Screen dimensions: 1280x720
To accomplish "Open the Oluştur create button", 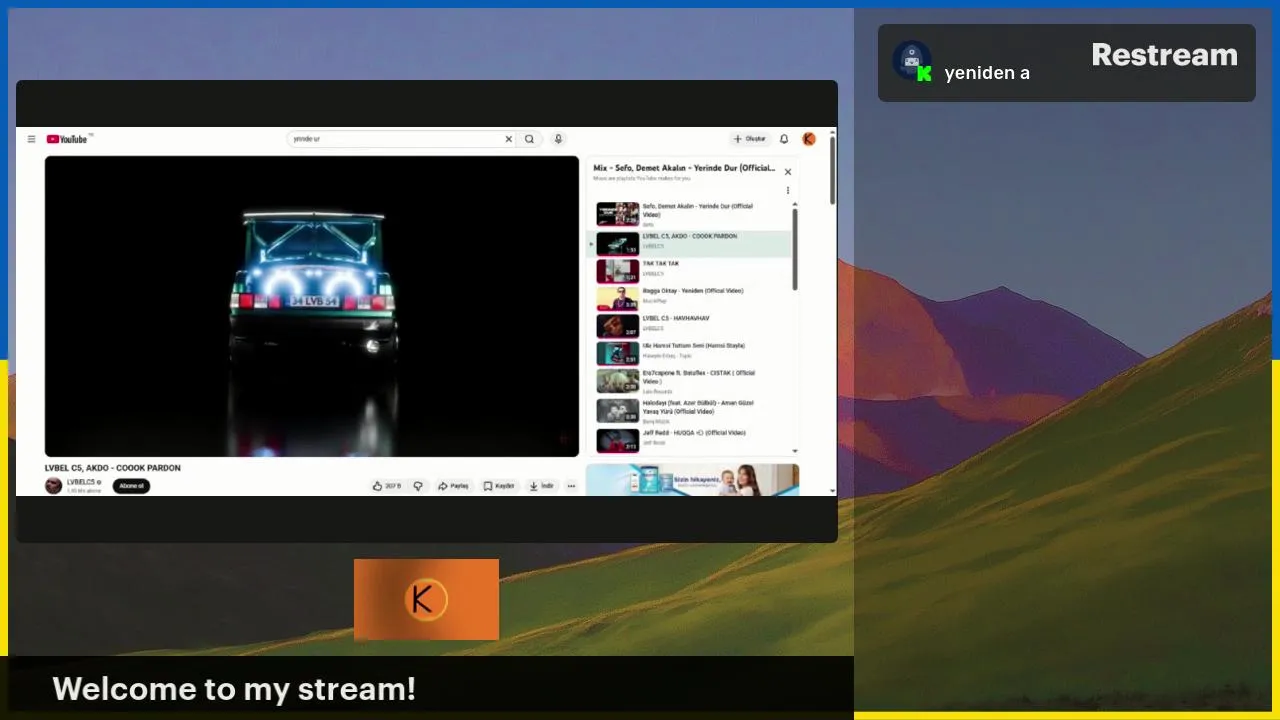I will coord(750,139).
